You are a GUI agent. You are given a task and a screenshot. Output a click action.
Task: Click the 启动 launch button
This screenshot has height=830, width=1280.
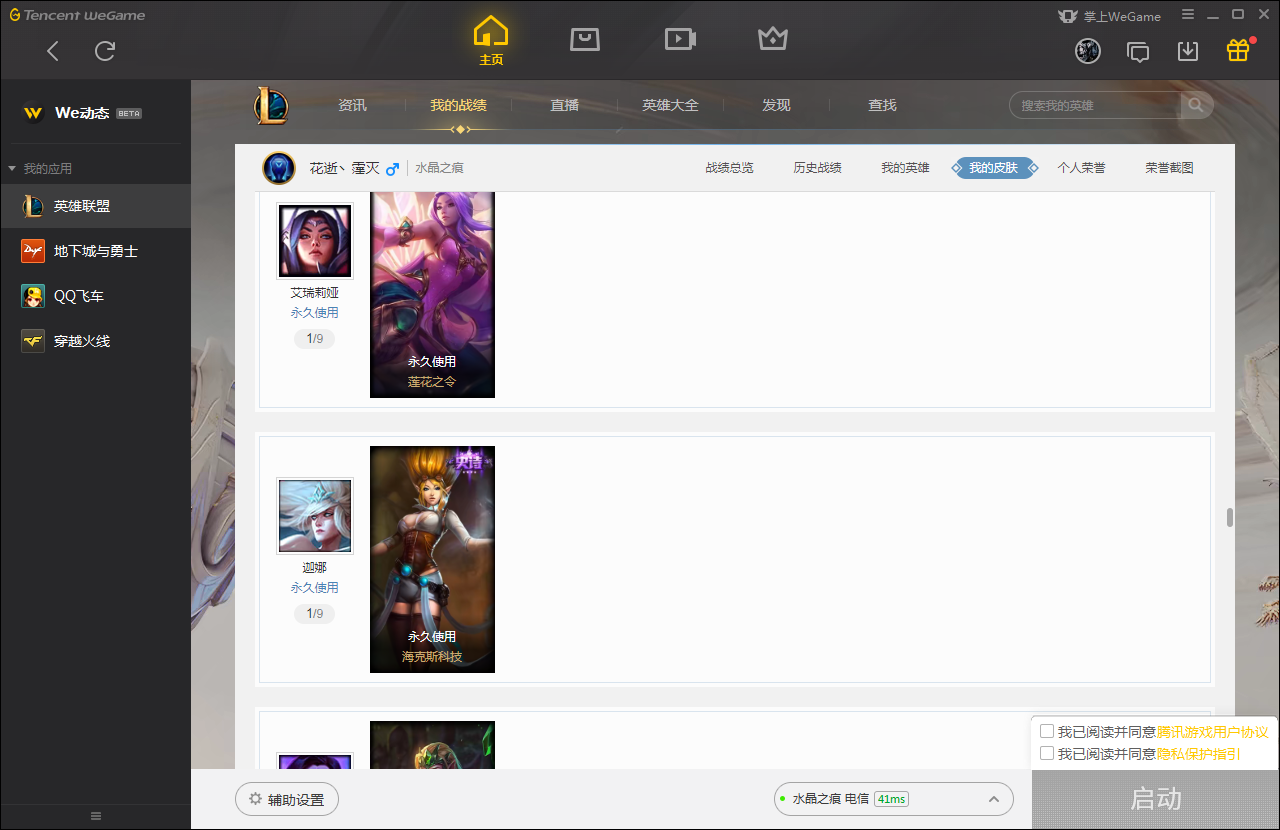pyautogui.click(x=1156, y=799)
